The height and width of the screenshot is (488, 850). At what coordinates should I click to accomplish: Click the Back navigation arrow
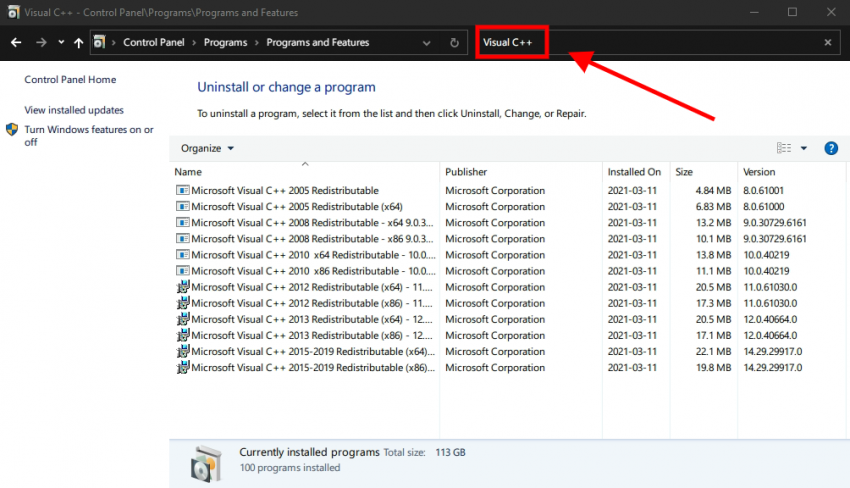click(16, 43)
